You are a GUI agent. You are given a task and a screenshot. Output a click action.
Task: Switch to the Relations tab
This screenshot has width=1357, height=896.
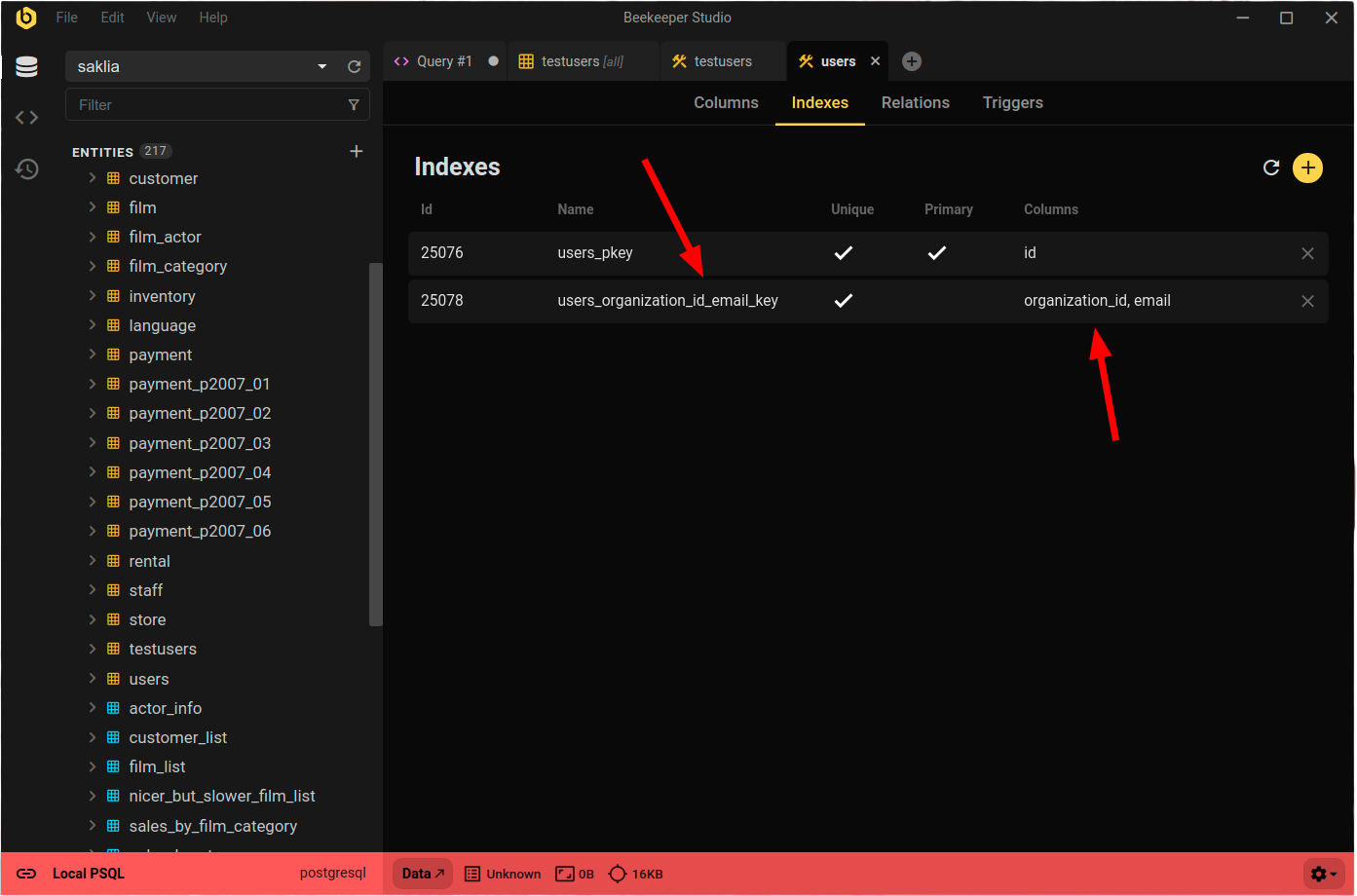[915, 103]
